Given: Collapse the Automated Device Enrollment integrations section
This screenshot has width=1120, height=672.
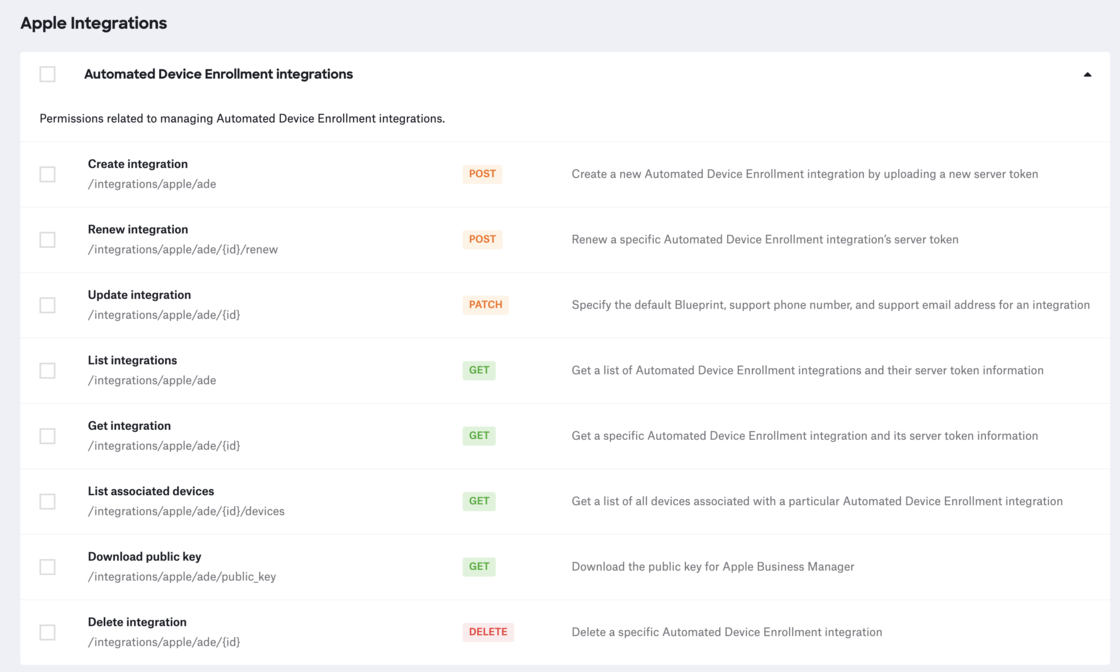Looking at the screenshot, I should coord(1087,73).
